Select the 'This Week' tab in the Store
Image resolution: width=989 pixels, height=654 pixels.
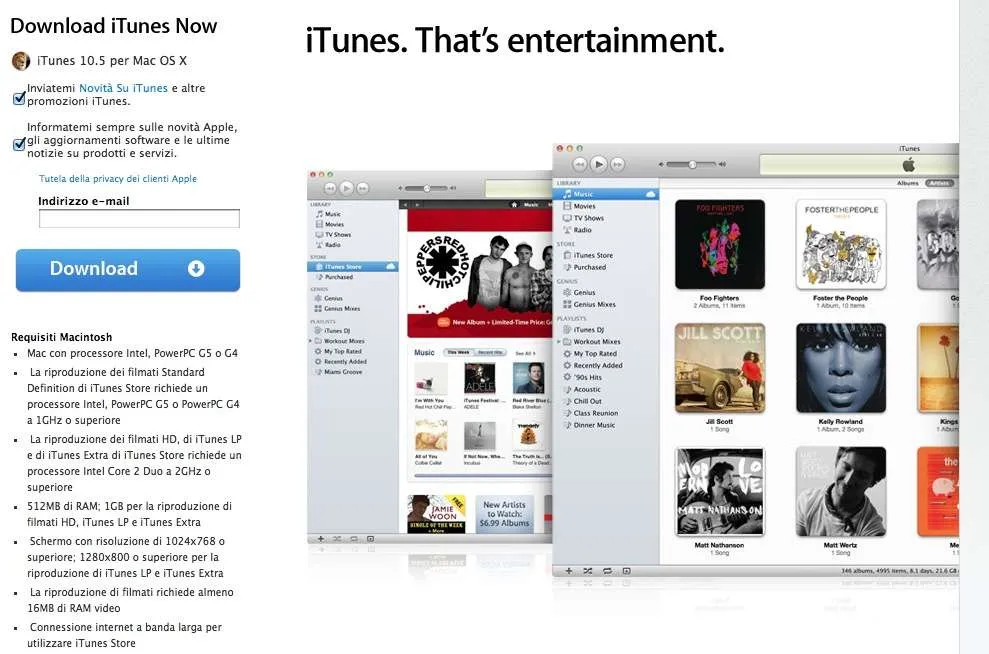click(459, 353)
